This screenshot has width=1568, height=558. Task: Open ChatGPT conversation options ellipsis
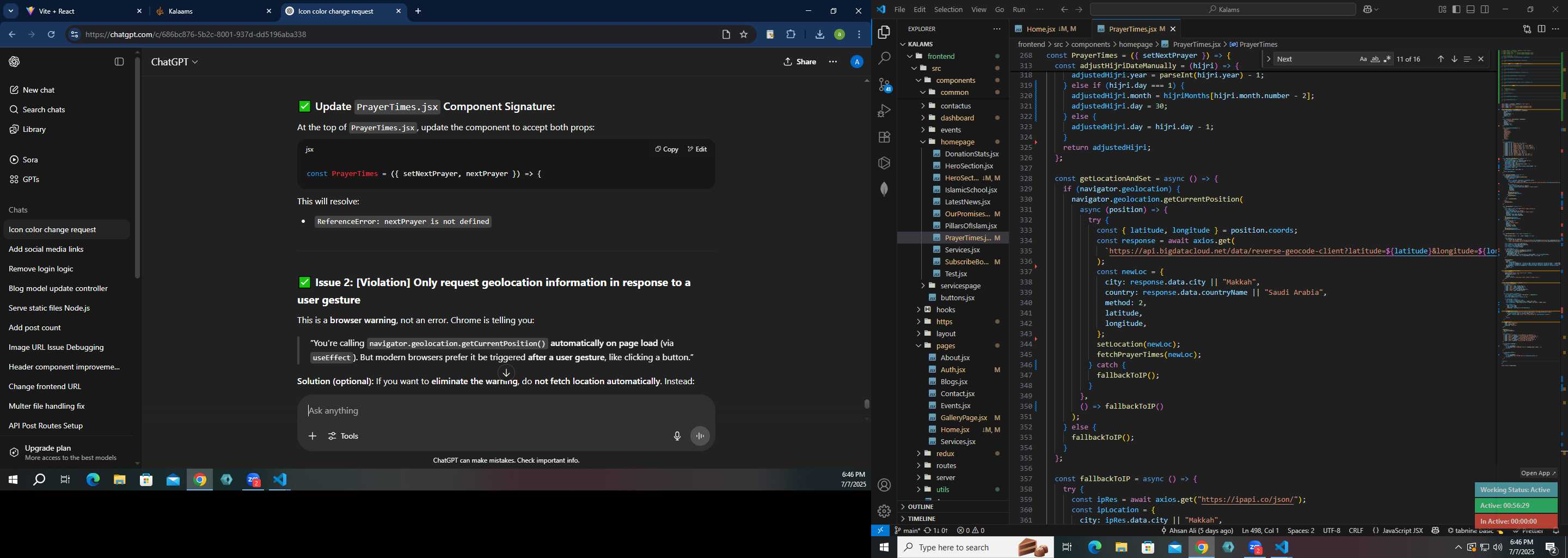[832, 62]
